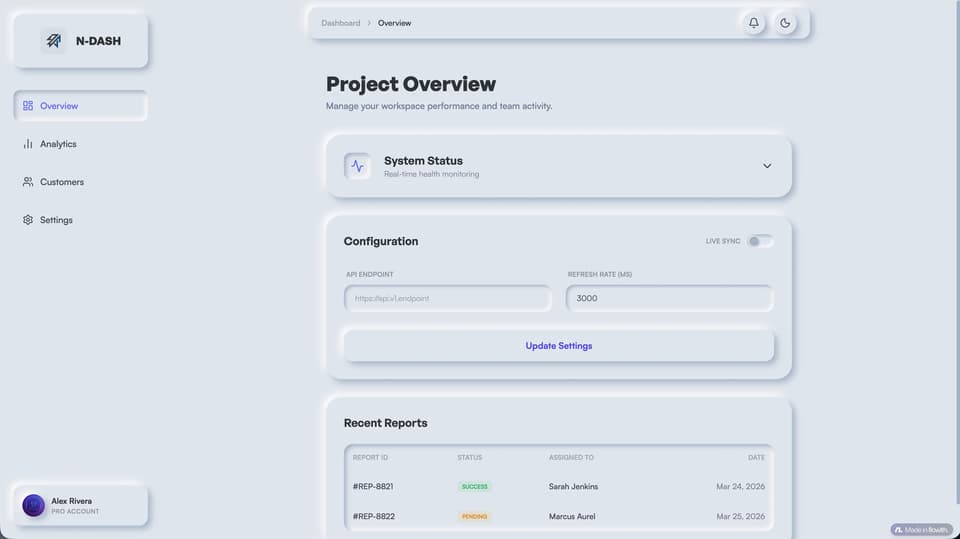Select report #REP-8821
The width and height of the screenshot is (960, 539).
(373, 486)
